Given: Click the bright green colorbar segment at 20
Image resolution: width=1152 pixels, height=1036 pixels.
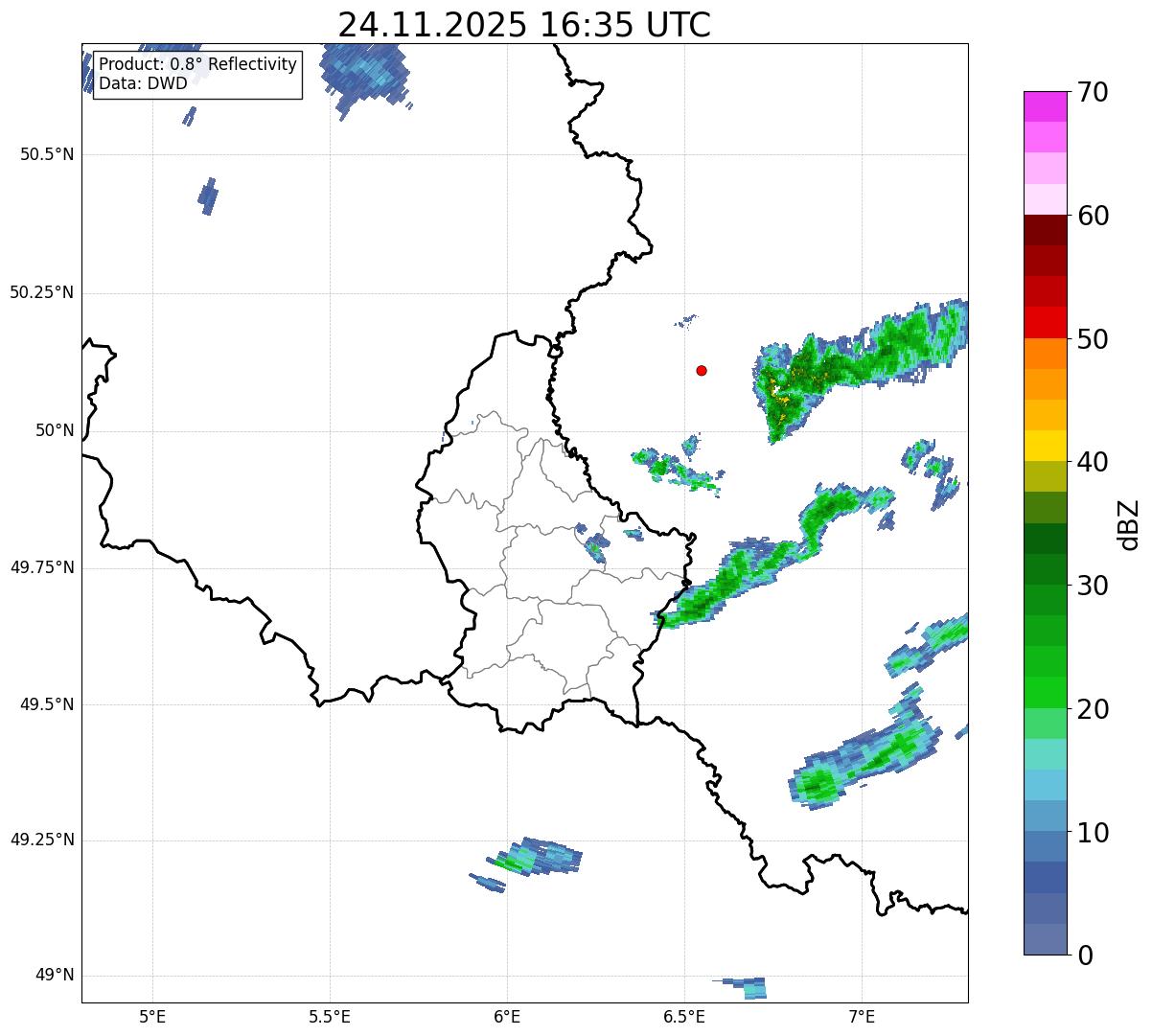Looking at the screenshot, I should (x=1046, y=692).
